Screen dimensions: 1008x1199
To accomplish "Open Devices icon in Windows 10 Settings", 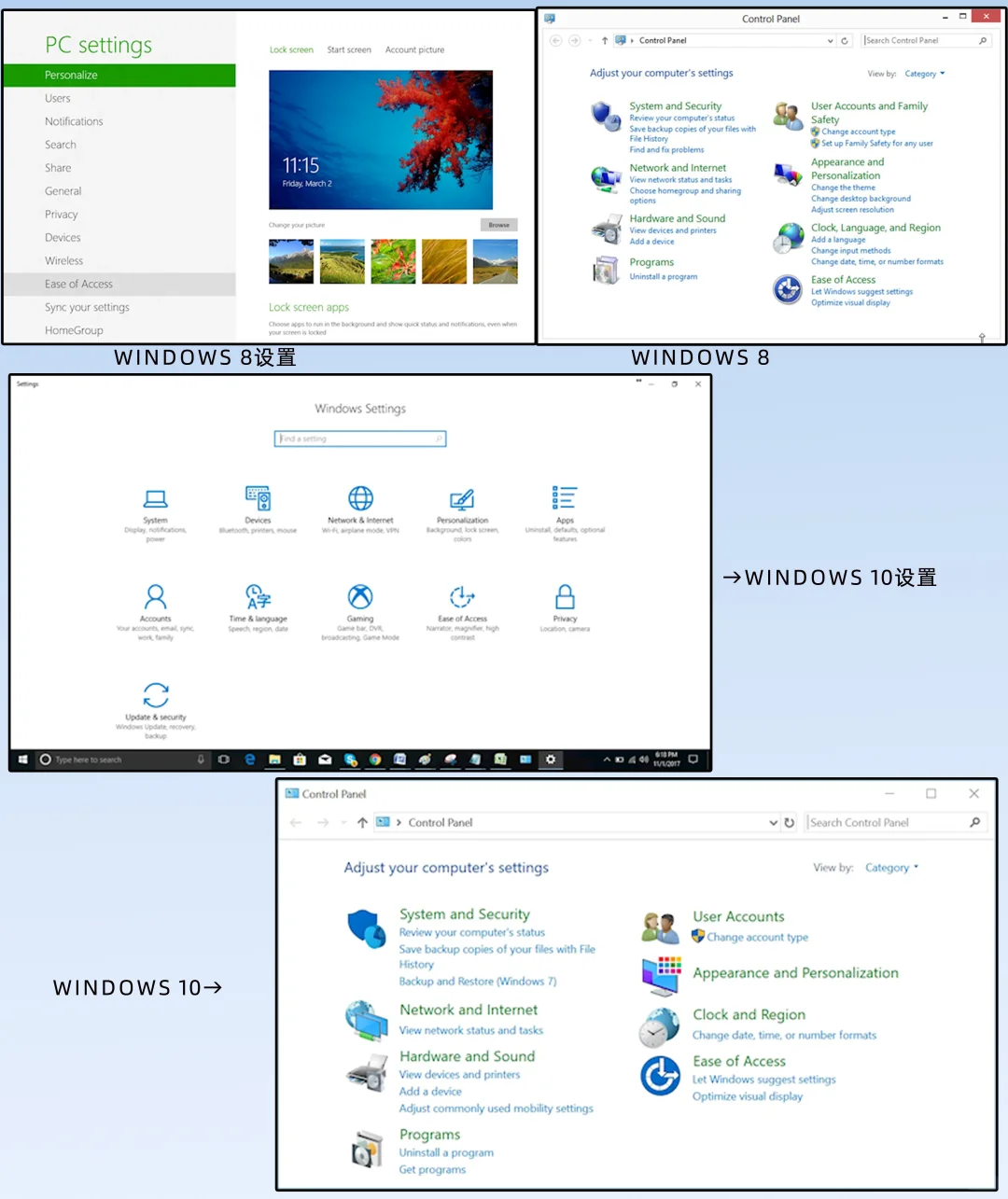I will 258,498.
